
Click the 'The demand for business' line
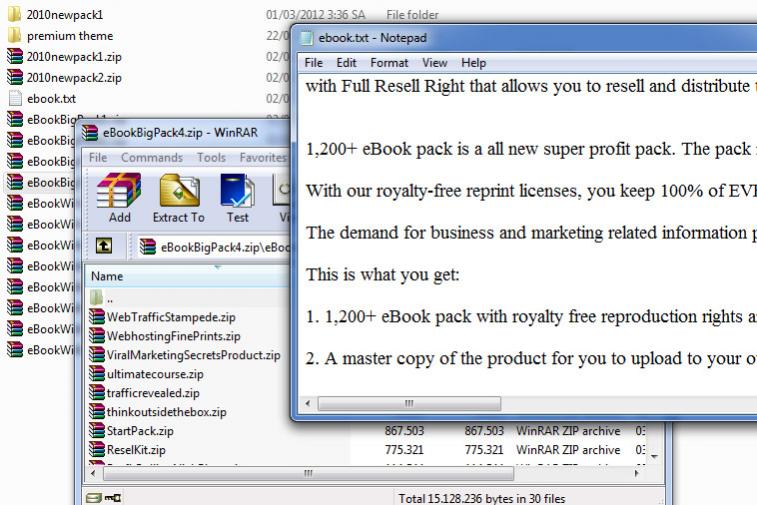click(x=531, y=233)
